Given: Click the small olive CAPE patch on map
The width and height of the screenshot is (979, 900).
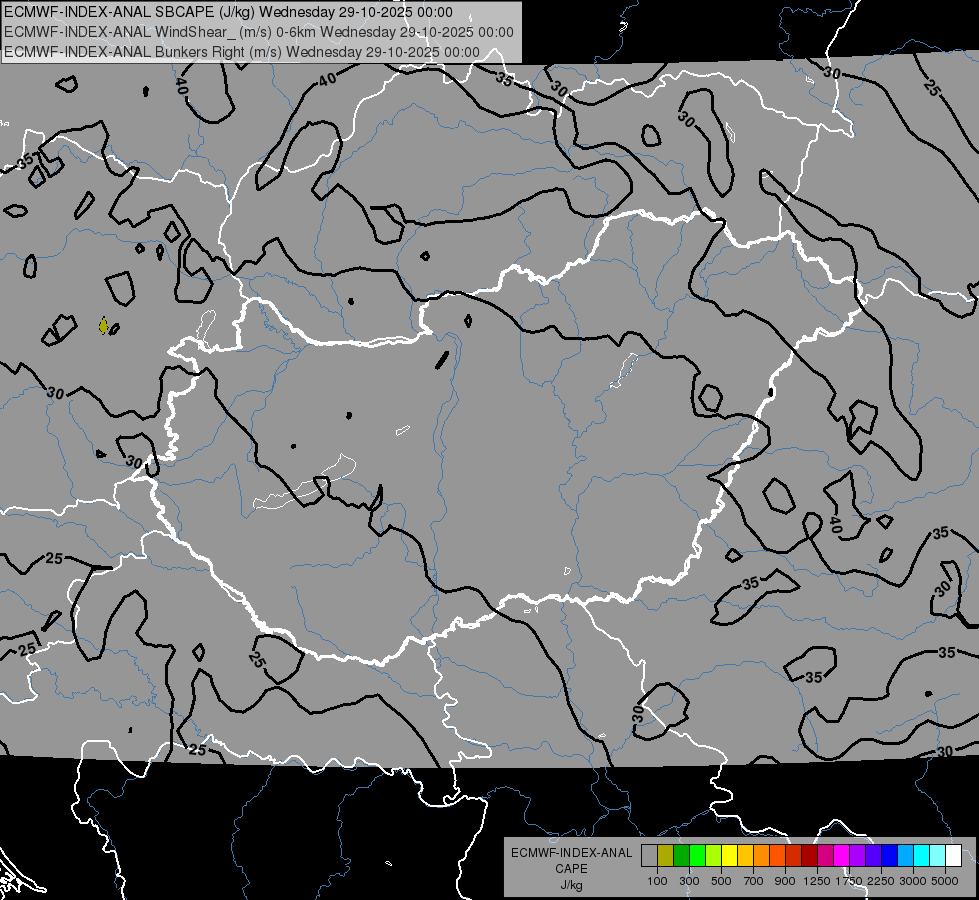Looking at the screenshot, I should pos(103,325).
